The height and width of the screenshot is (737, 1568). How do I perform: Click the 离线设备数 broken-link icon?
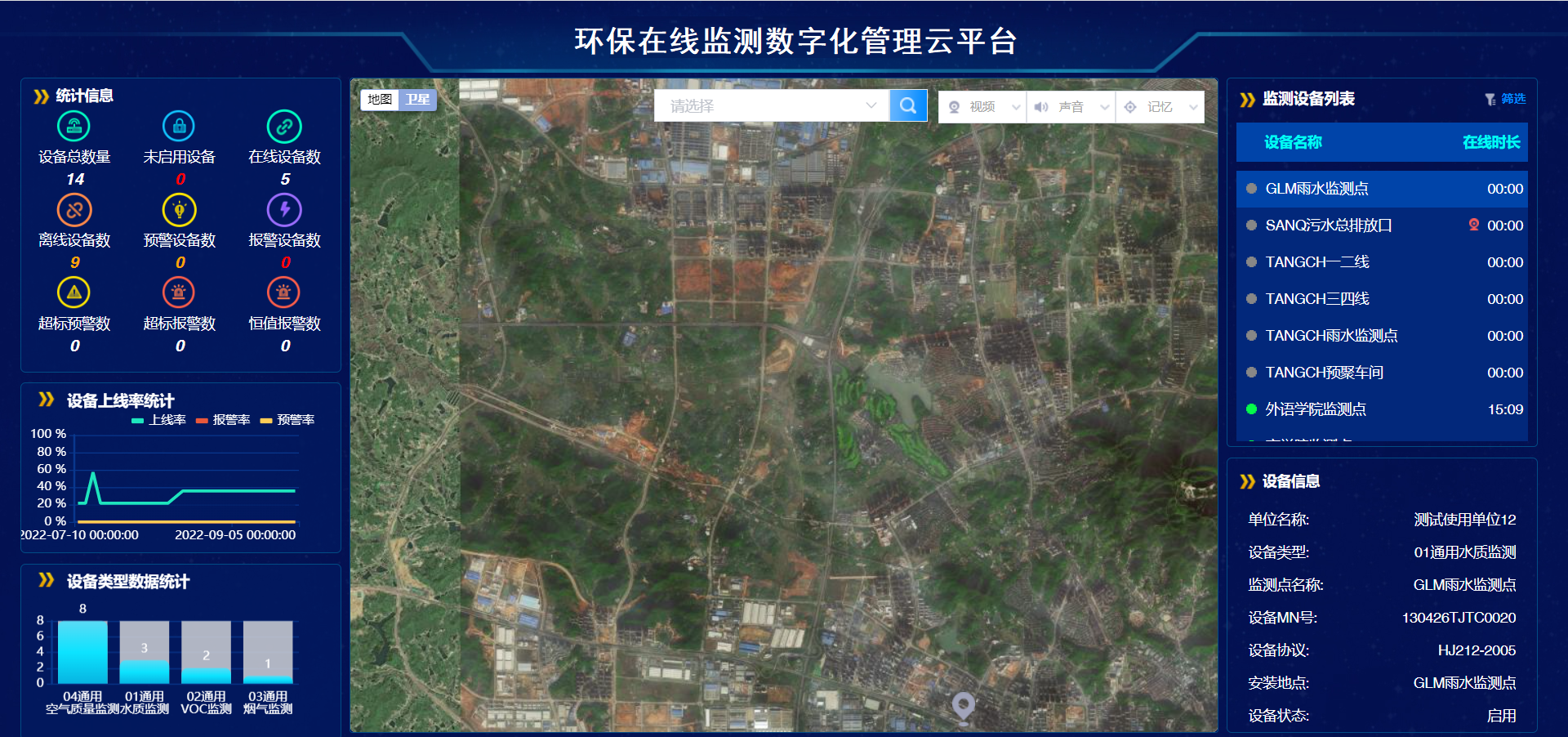[74, 210]
